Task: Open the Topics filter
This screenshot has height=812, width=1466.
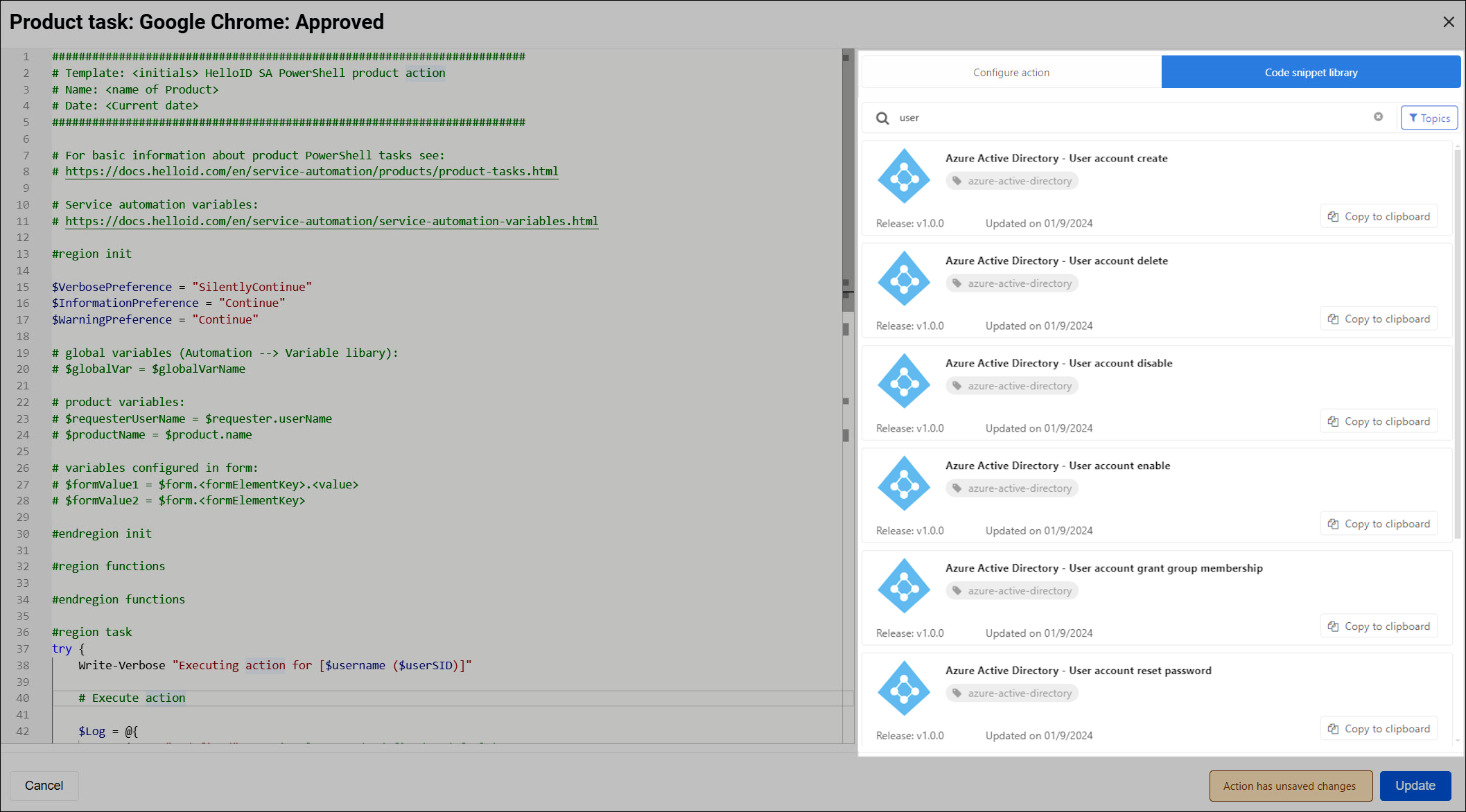Action: coord(1429,118)
